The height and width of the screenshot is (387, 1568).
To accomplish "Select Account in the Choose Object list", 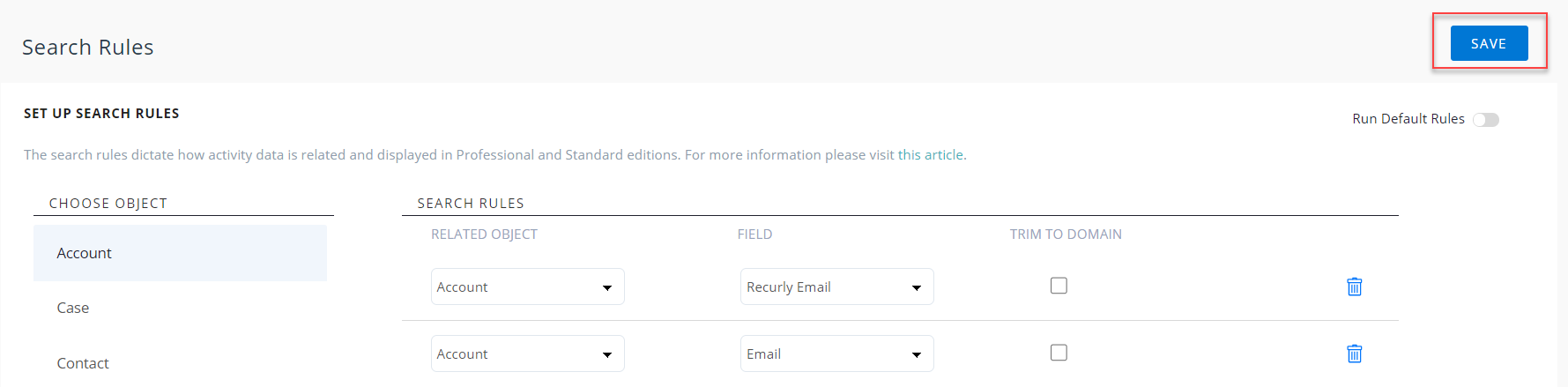I will pos(85,253).
